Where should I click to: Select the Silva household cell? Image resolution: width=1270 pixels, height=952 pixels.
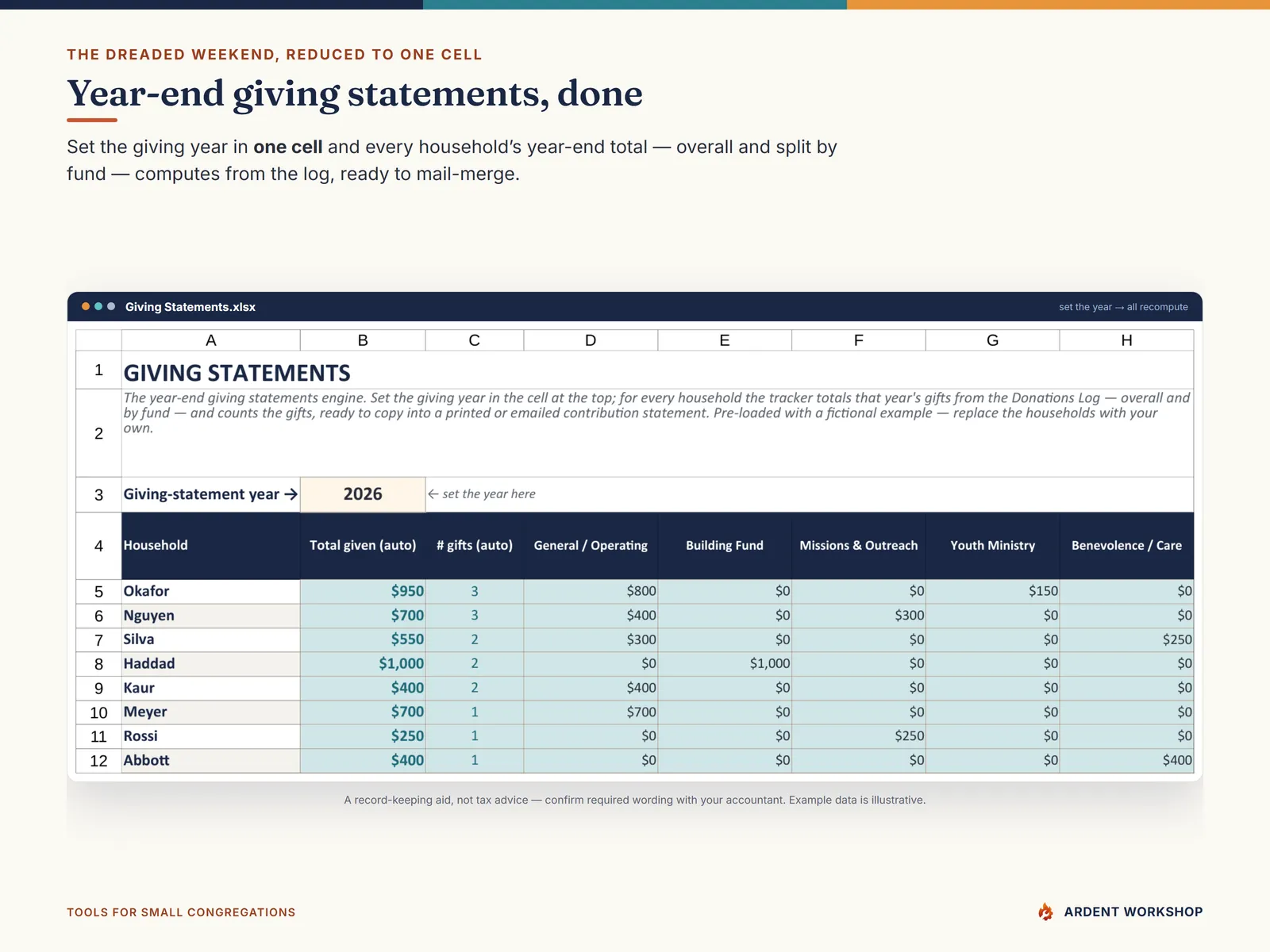coord(211,639)
